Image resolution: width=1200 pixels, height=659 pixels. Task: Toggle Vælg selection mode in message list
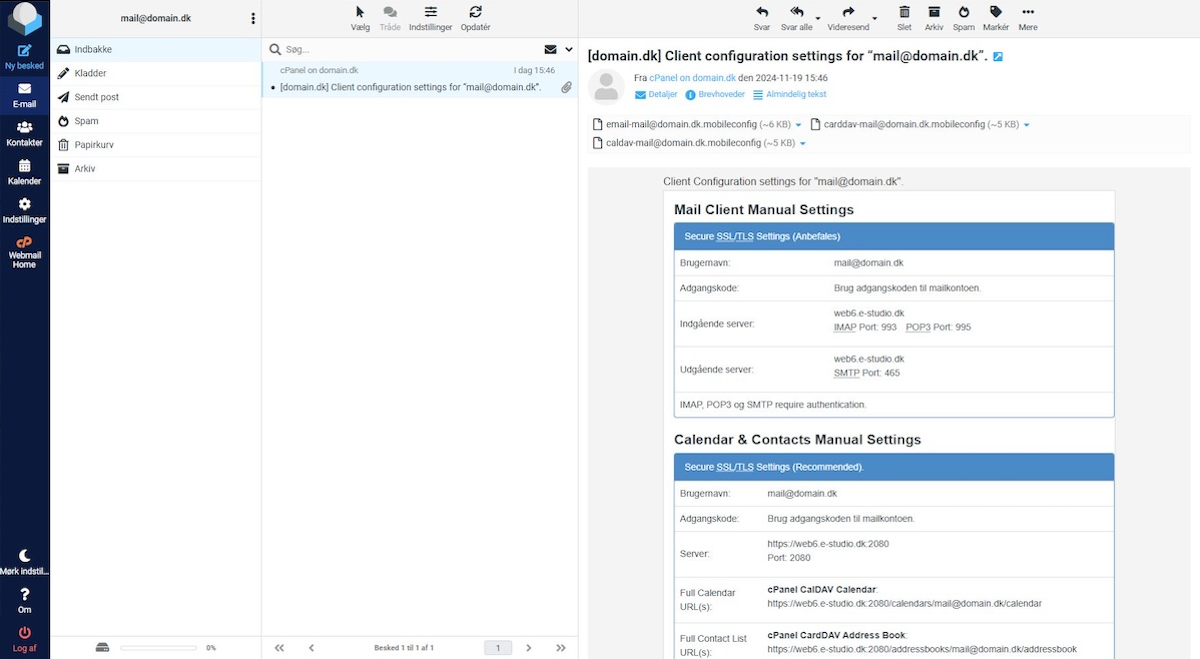tap(360, 17)
